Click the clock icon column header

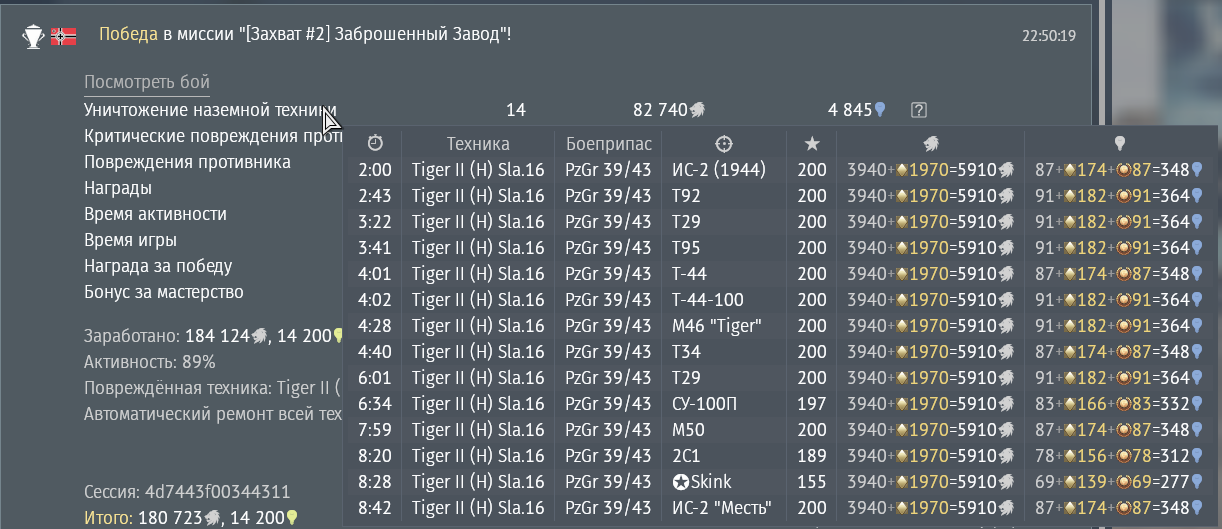pos(375,143)
